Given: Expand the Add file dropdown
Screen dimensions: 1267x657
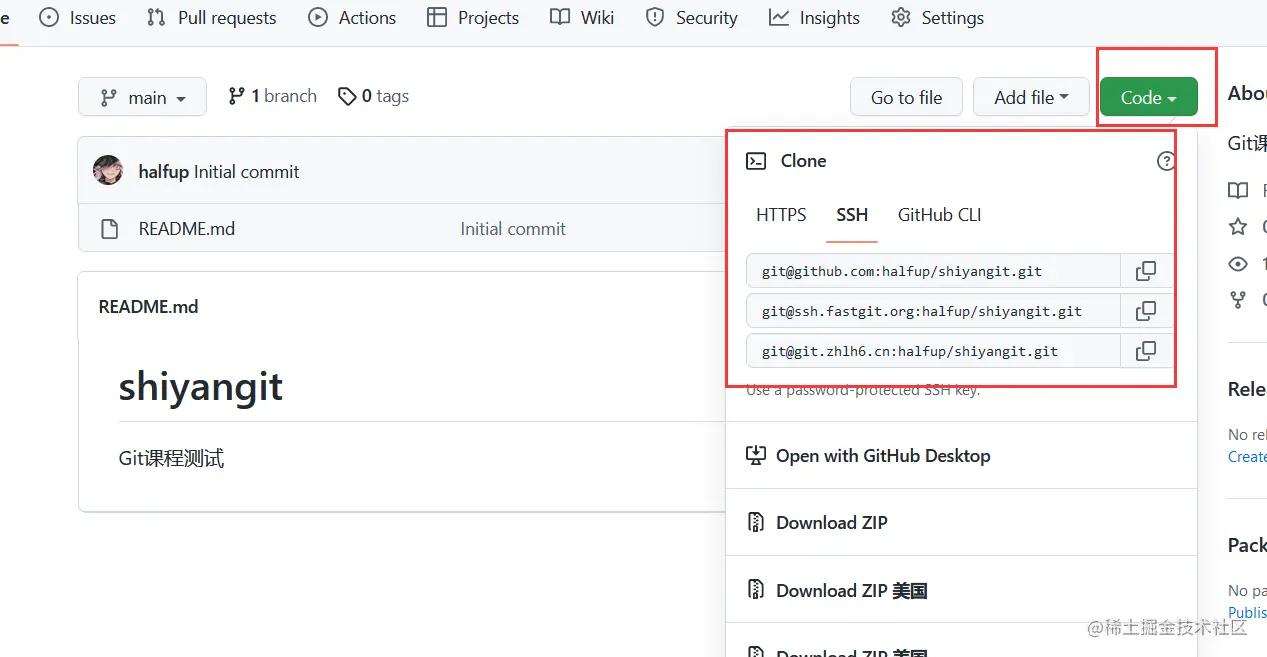Looking at the screenshot, I should (1031, 97).
